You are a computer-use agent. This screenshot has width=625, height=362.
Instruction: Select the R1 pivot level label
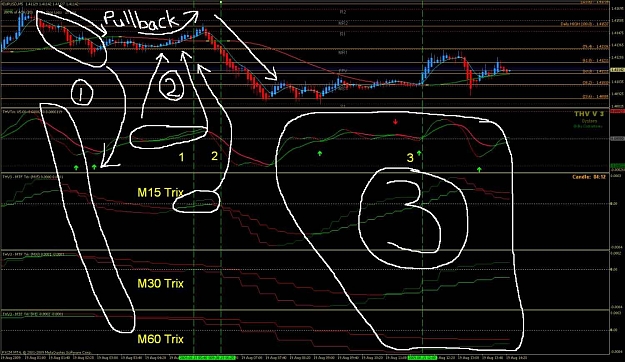click(x=343, y=34)
